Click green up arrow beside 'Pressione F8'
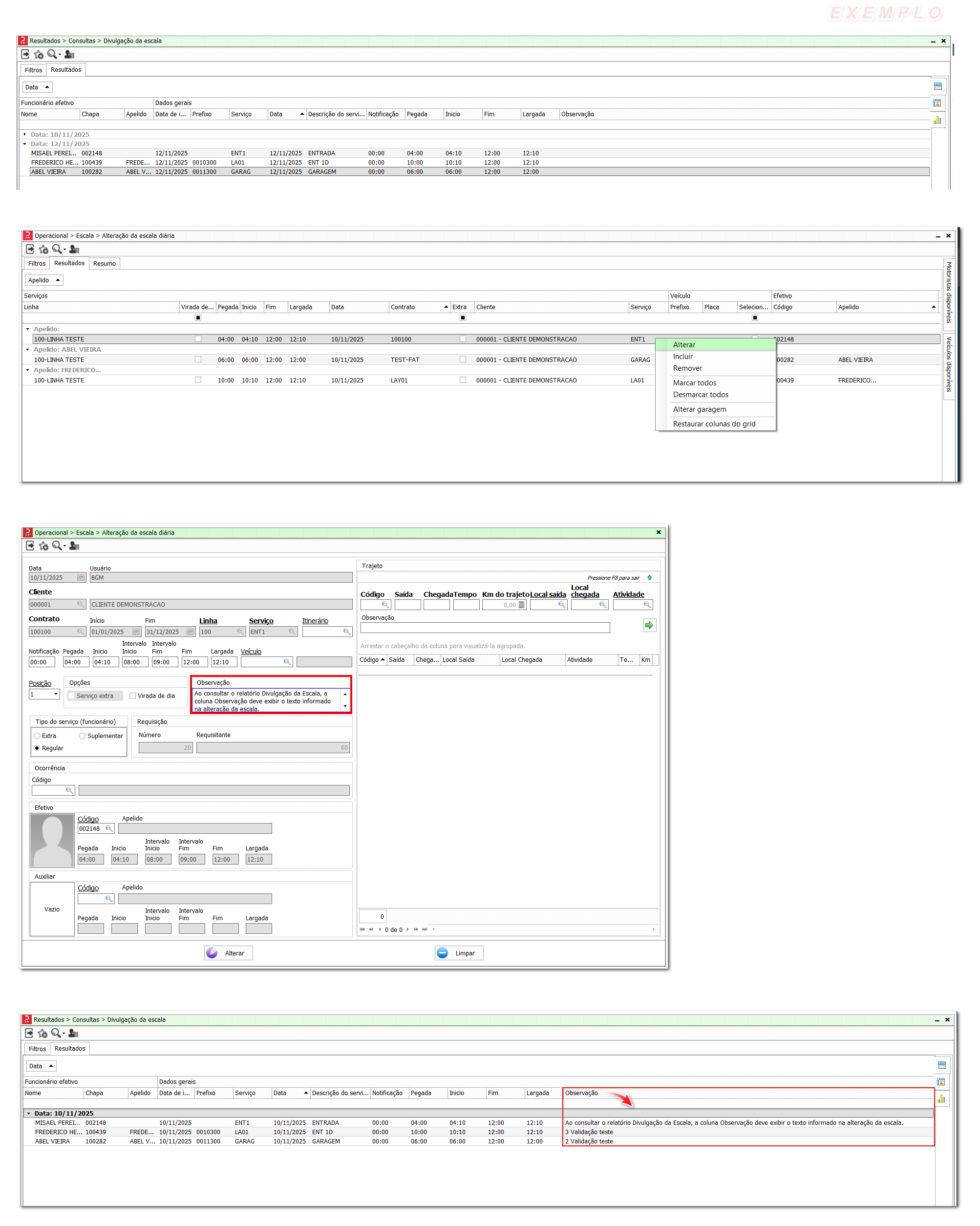 tap(649, 578)
